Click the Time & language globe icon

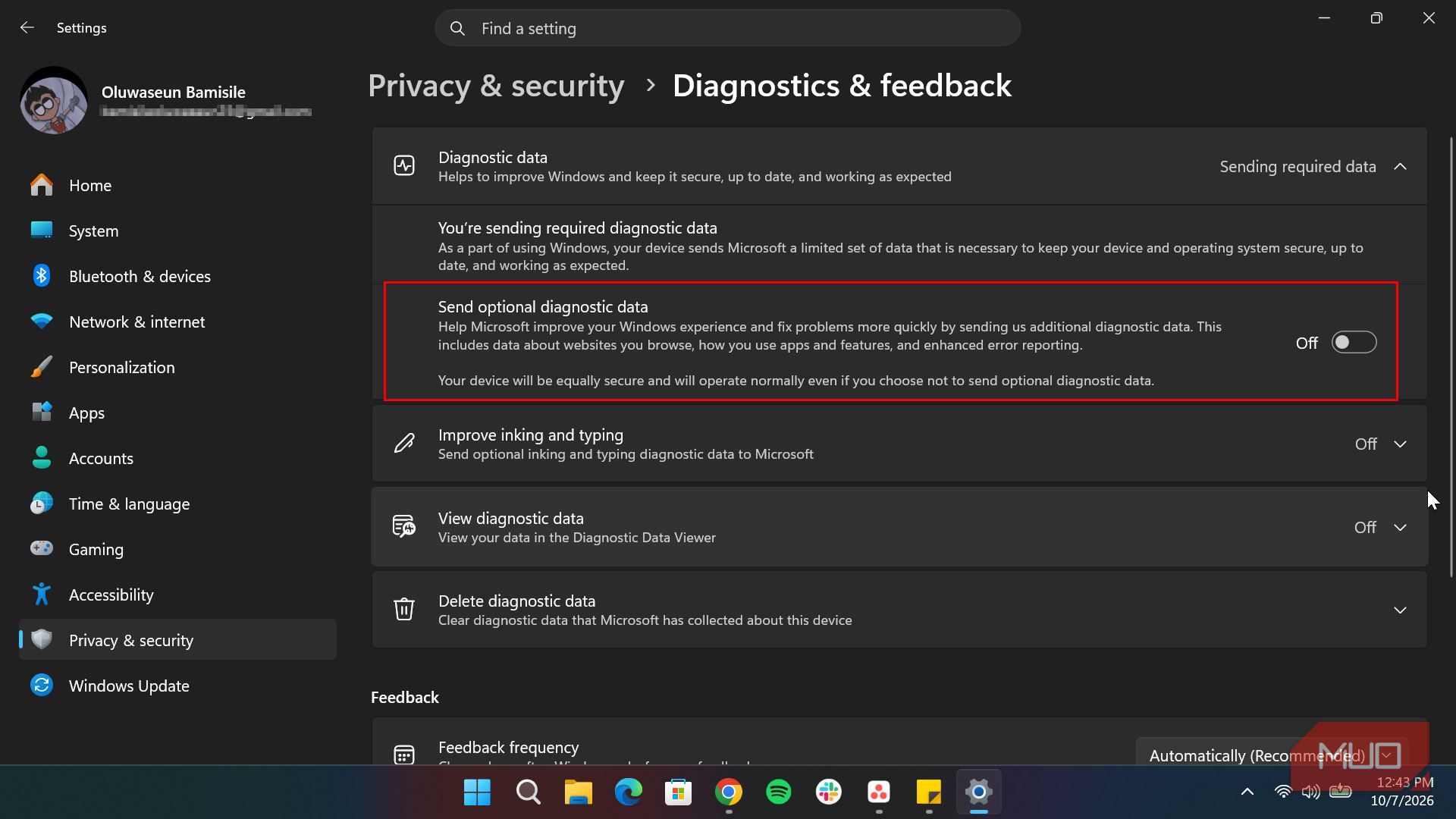[42, 504]
